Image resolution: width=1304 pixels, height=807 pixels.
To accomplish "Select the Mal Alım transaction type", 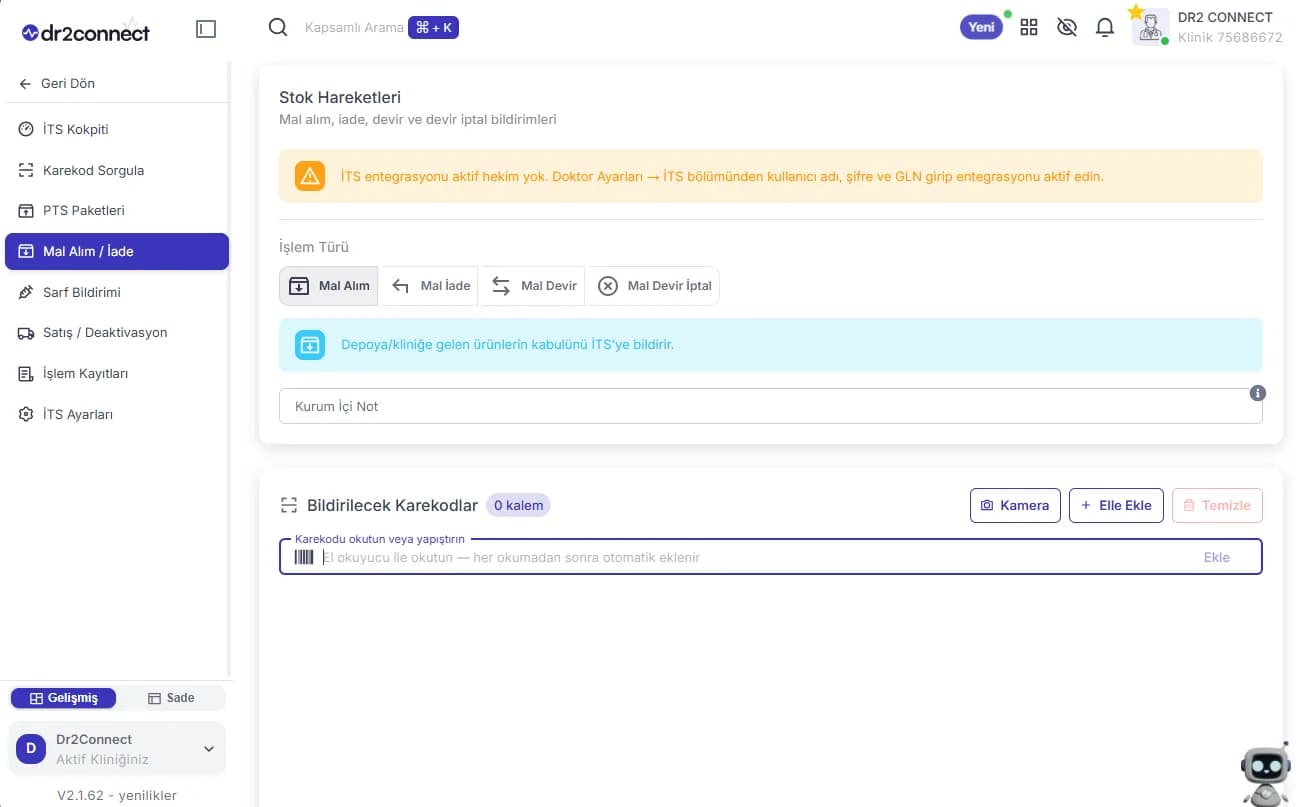I will [329, 286].
